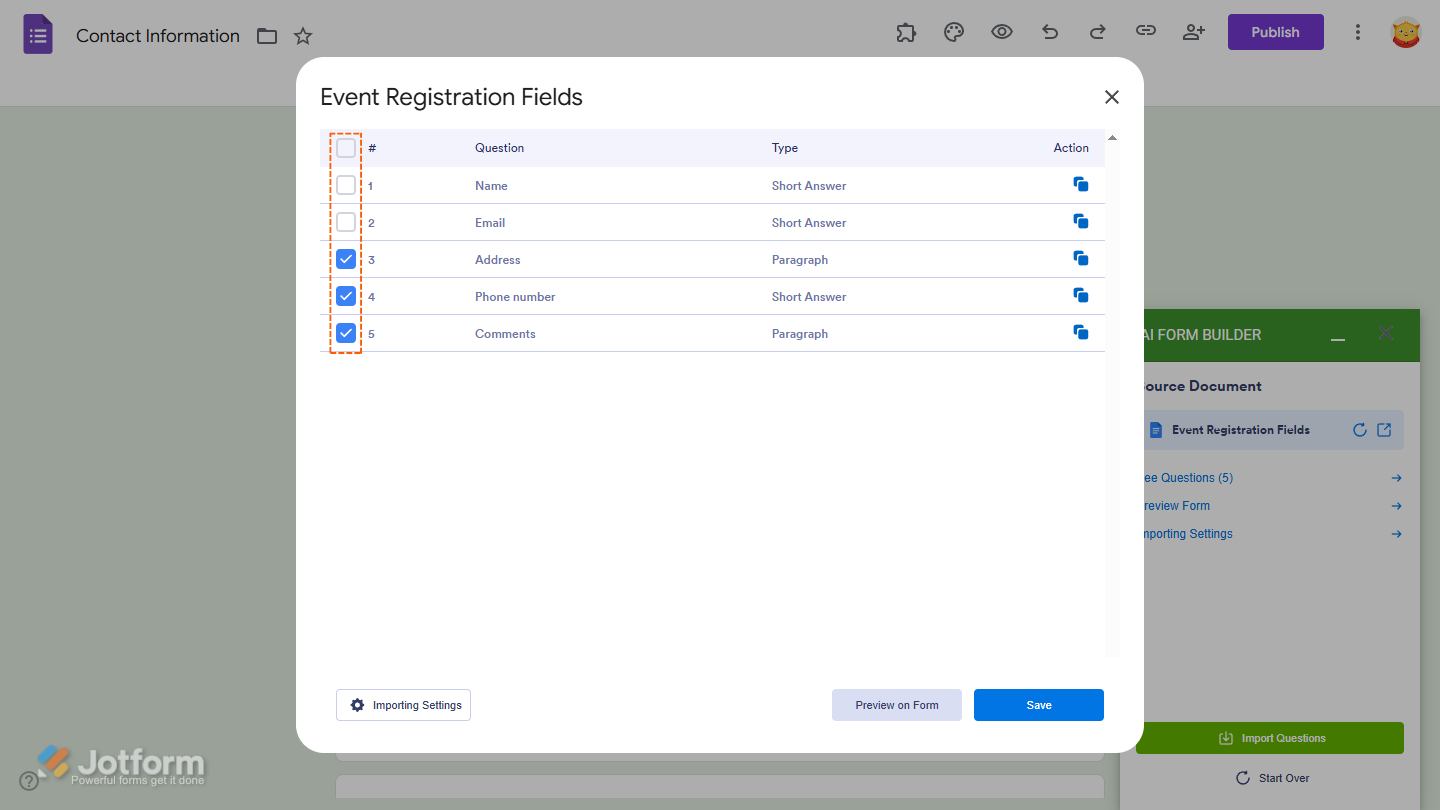Enable the checkbox for the Email question

(x=345, y=221)
